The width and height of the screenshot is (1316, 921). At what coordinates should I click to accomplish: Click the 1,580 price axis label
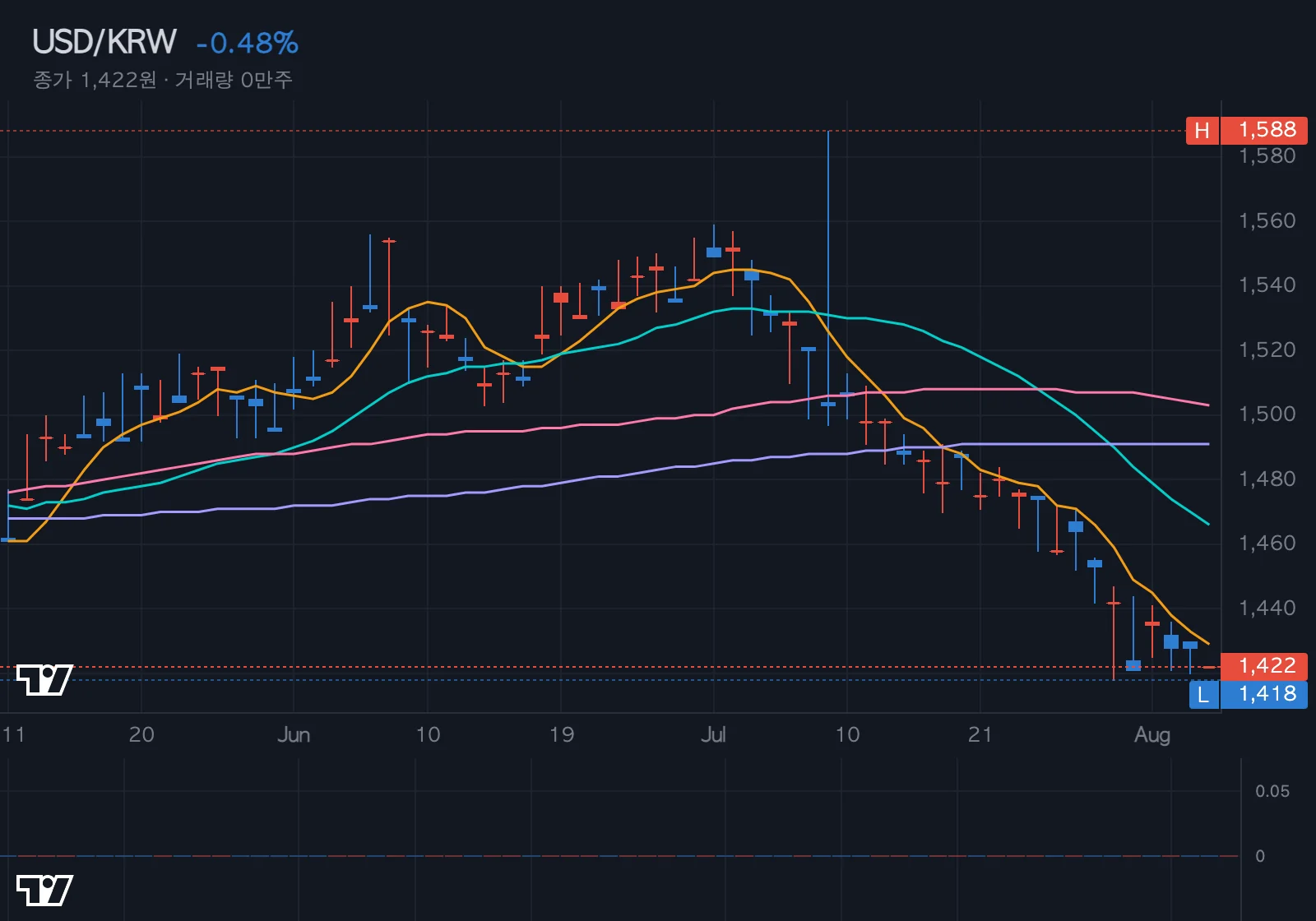(1267, 155)
